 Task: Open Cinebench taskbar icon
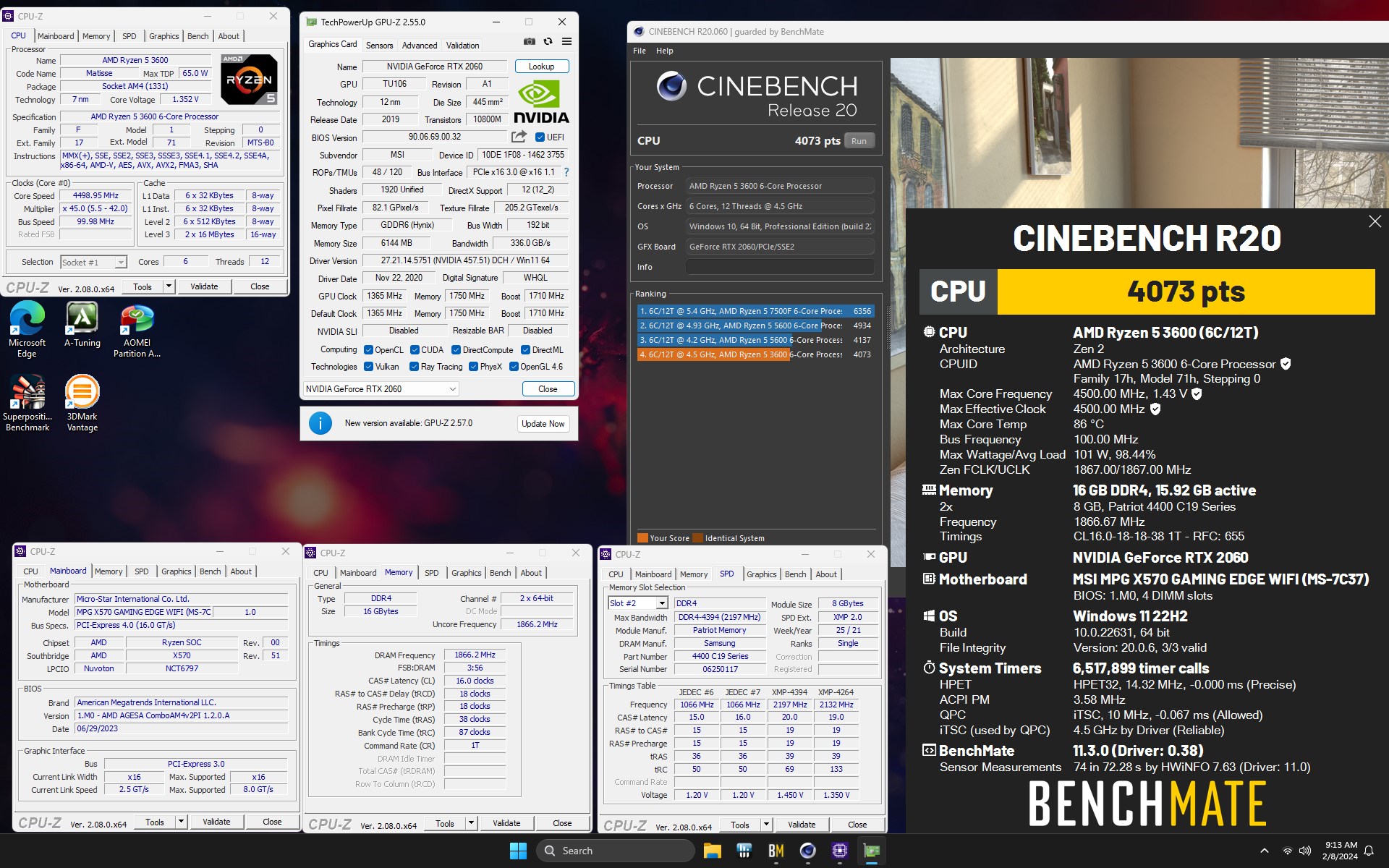tap(807, 851)
